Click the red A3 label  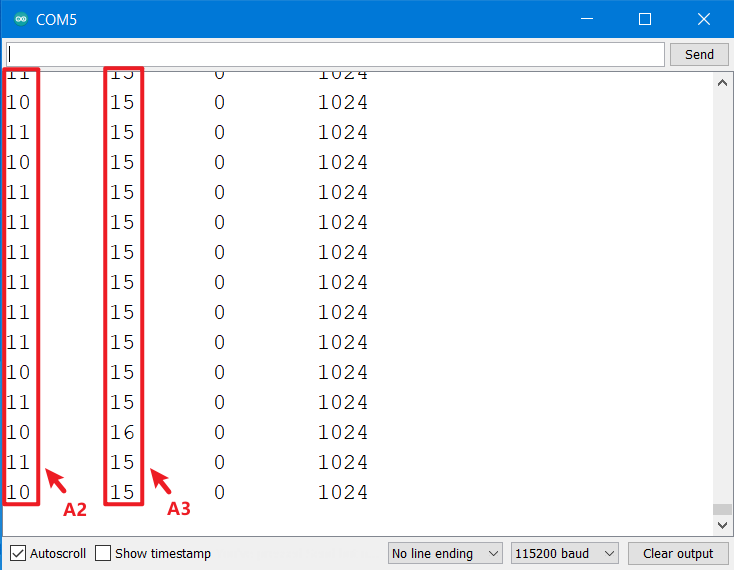coord(179,509)
